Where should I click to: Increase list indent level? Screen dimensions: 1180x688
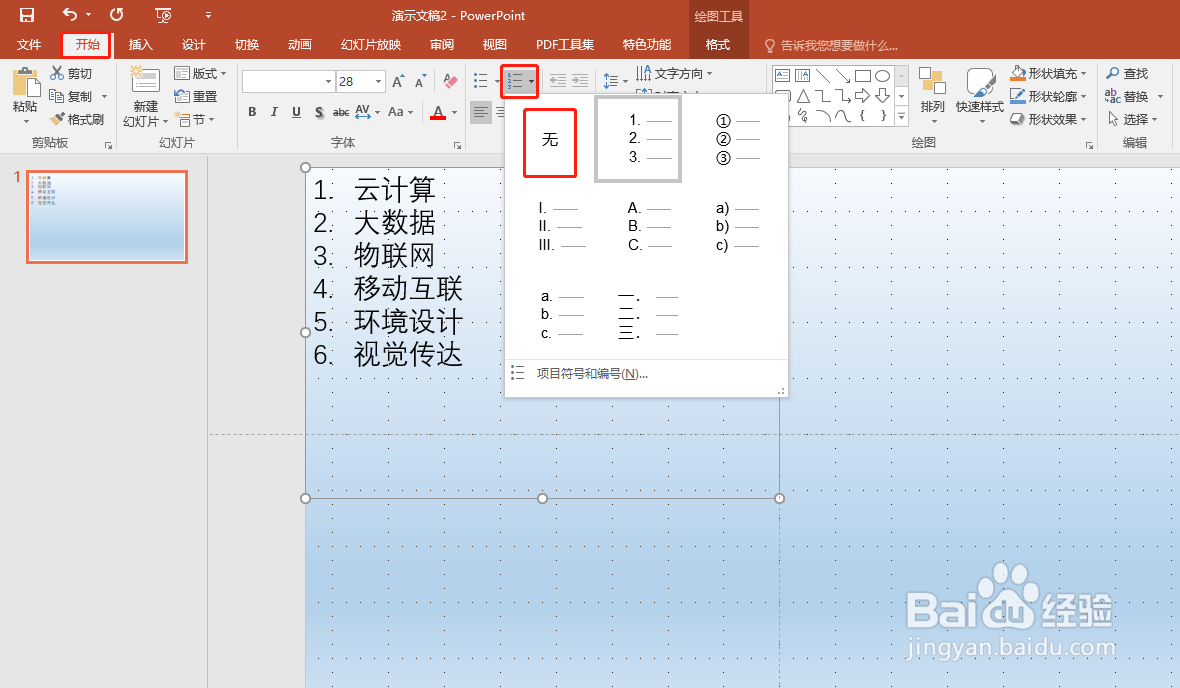pyautogui.click(x=580, y=81)
